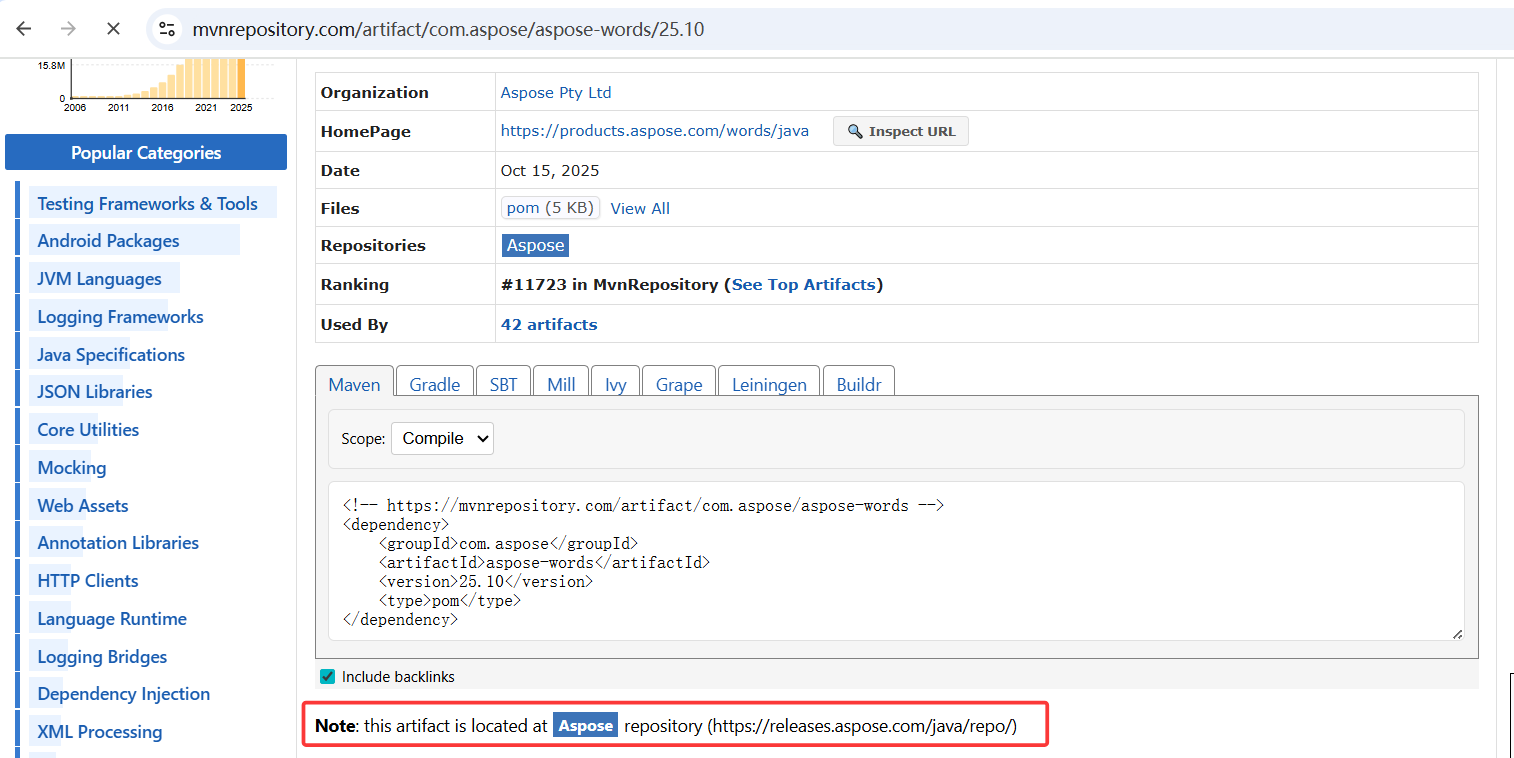Switch to the Ivy tab
The width and height of the screenshot is (1514, 758).
pyautogui.click(x=615, y=384)
